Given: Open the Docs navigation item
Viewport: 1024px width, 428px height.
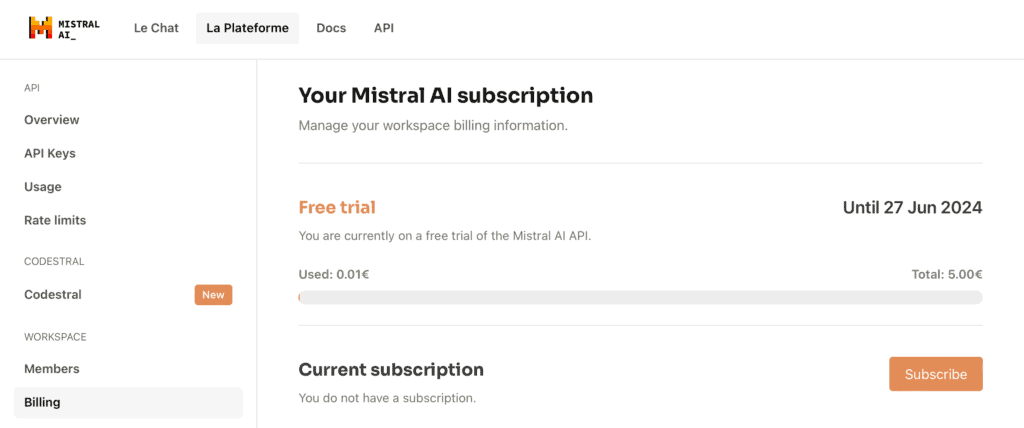Looking at the screenshot, I should click(x=331, y=28).
